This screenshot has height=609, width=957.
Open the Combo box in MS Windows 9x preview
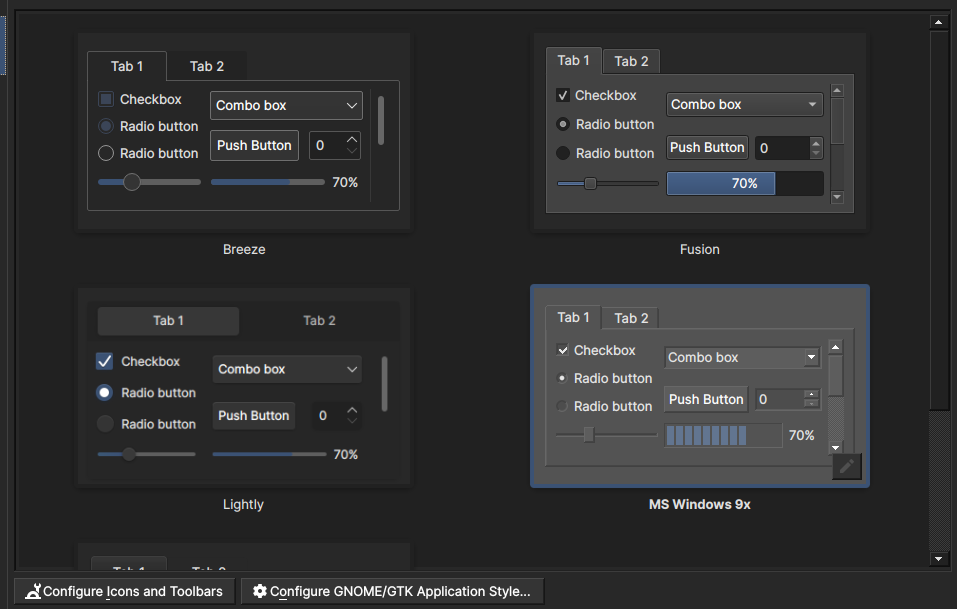[x=743, y=357]
